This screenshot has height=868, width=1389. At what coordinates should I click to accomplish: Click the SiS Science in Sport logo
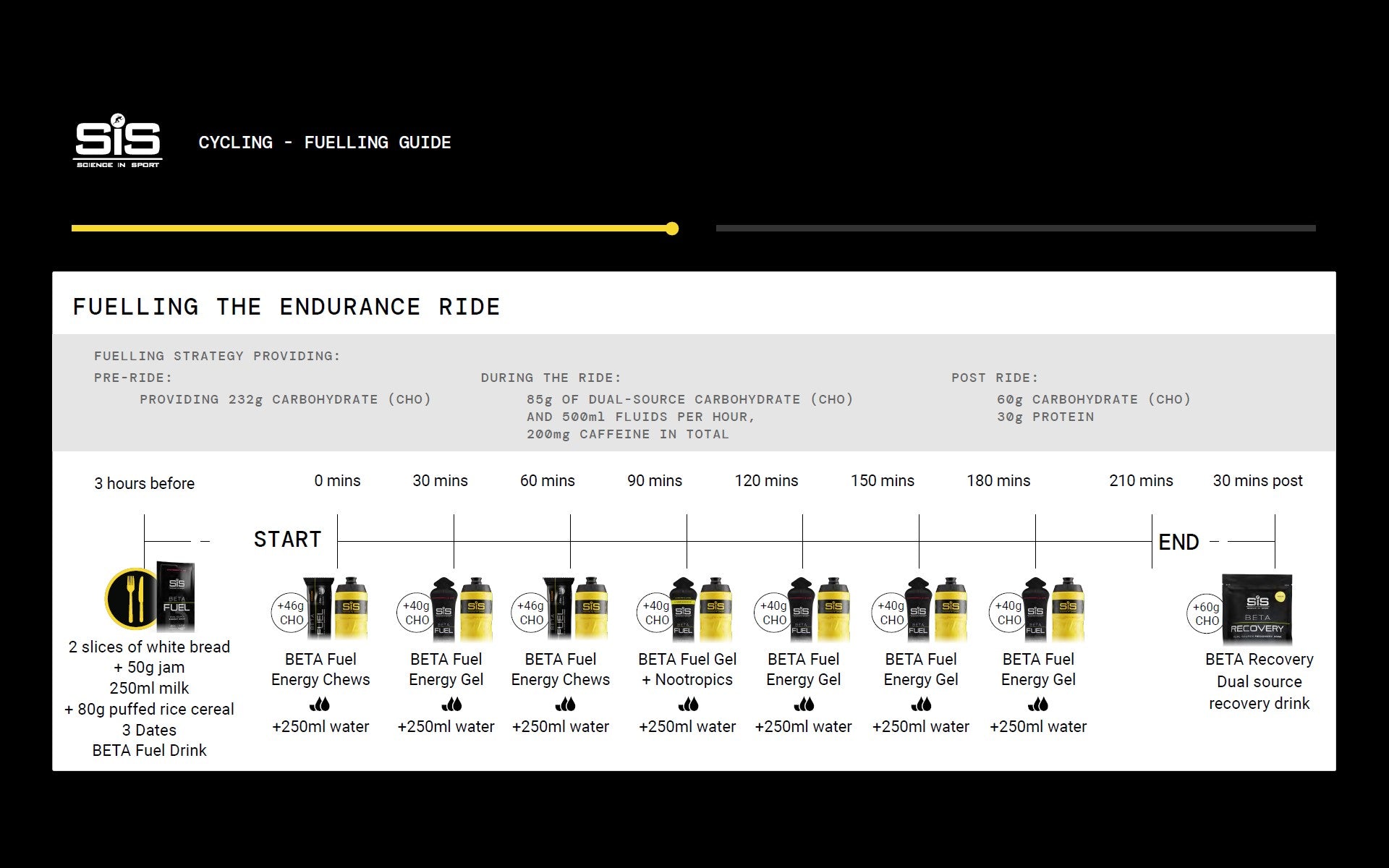click(117, 141)
